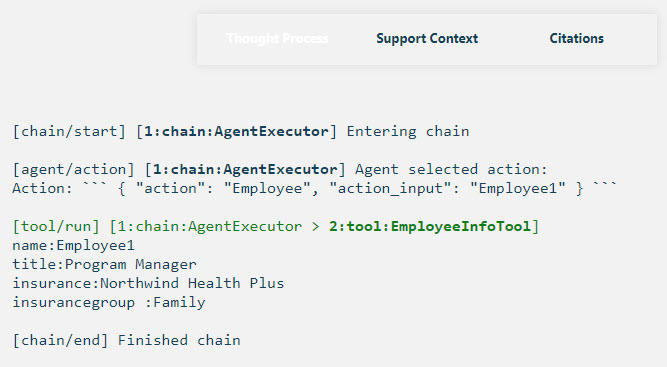Click the [agent/action] log tag
The image size is (667, 367).
point(74,170)
